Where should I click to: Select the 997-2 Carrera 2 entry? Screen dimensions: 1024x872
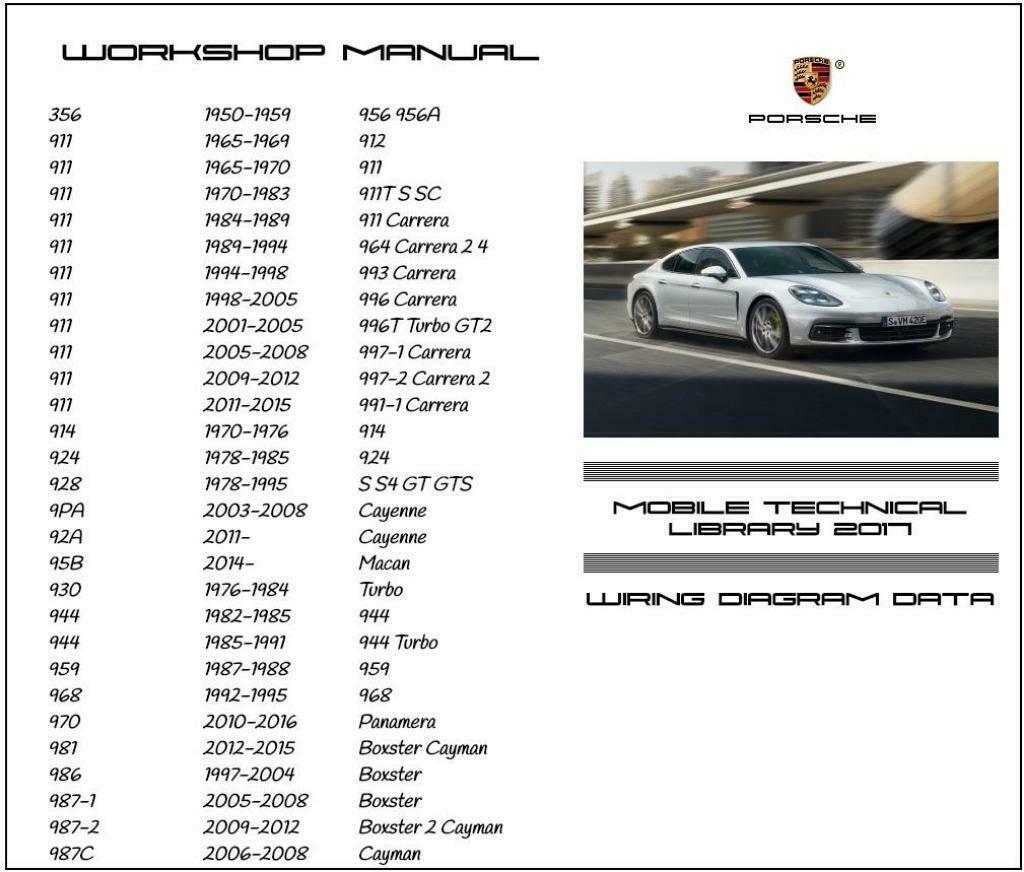[424, 378]
